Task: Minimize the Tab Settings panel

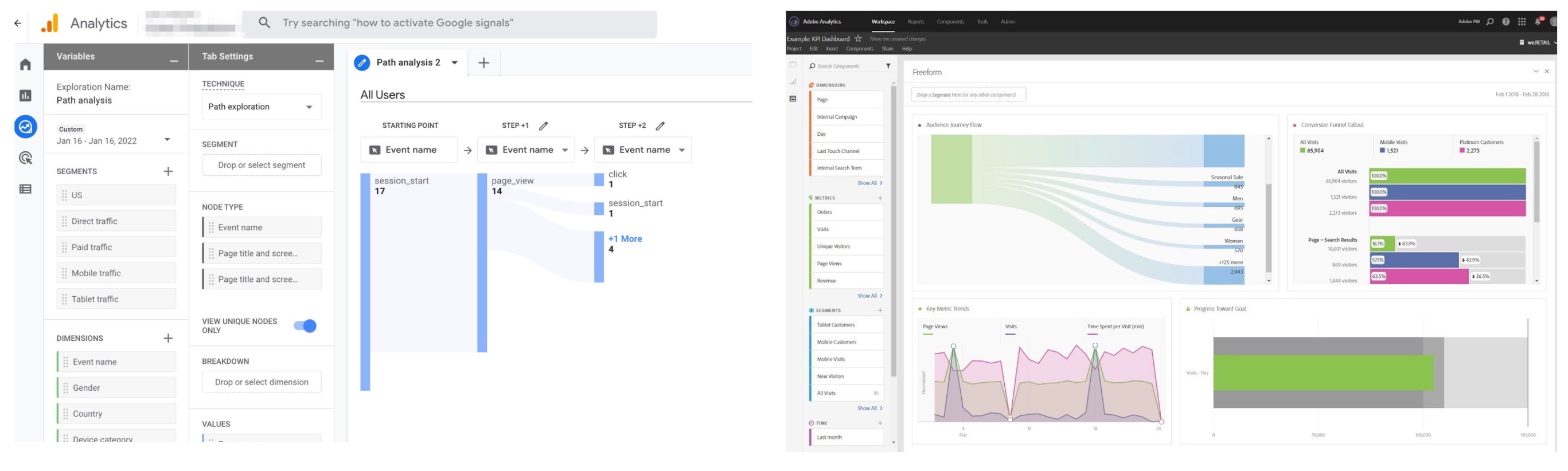Action: pyautogui.click(x=319, y=61)
